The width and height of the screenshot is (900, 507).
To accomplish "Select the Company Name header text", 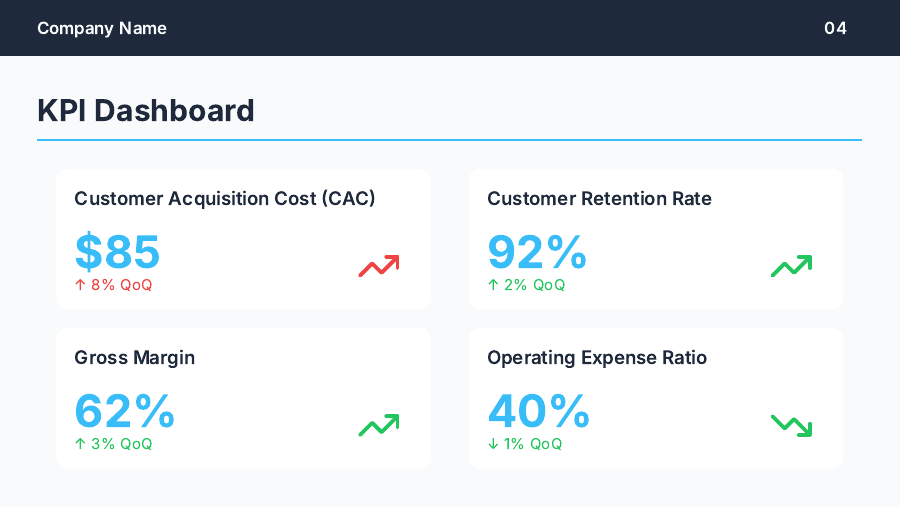I will (102, 28).
